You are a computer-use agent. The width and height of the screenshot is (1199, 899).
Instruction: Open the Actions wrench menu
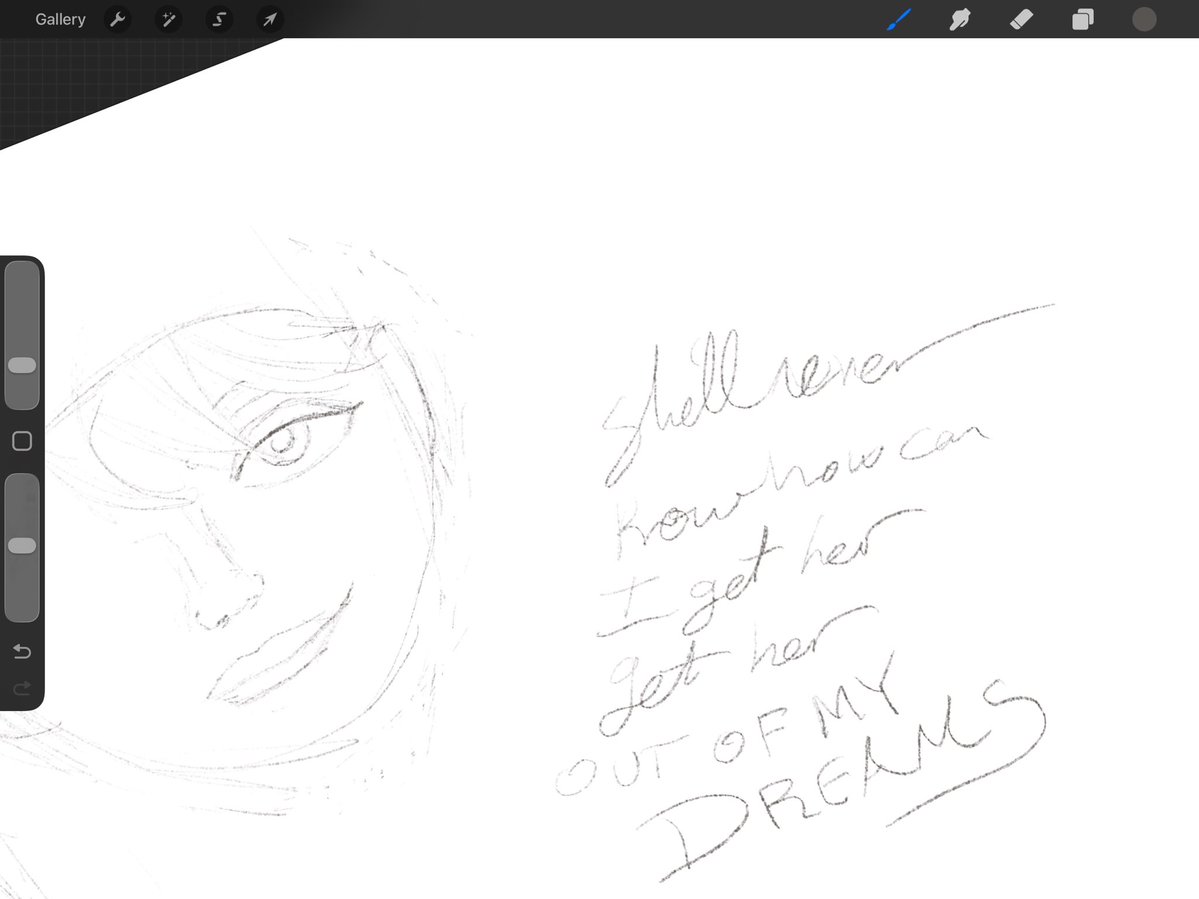tap(118, 19)
